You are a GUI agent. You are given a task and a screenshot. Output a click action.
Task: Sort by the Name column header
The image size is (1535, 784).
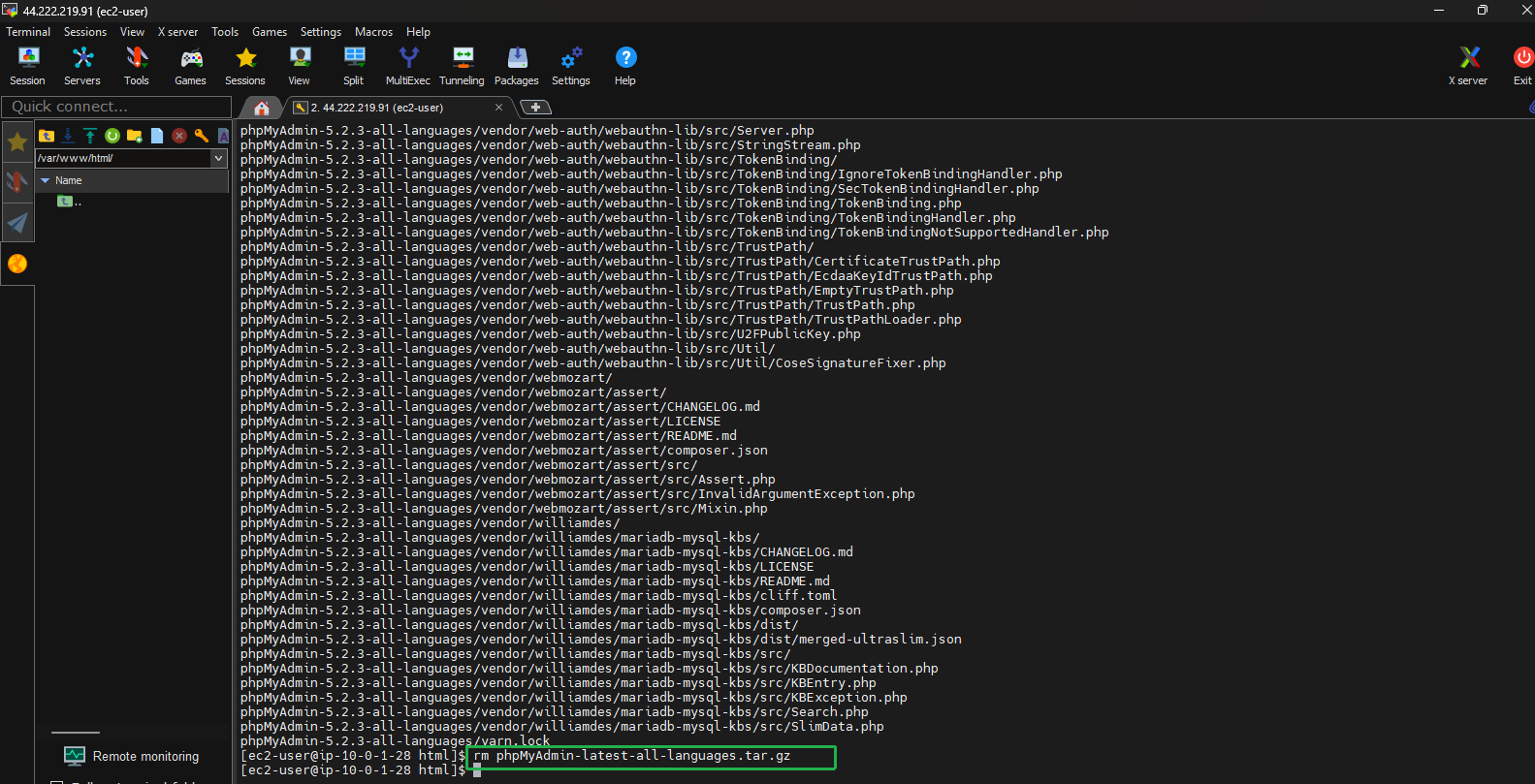click(132, 180)
